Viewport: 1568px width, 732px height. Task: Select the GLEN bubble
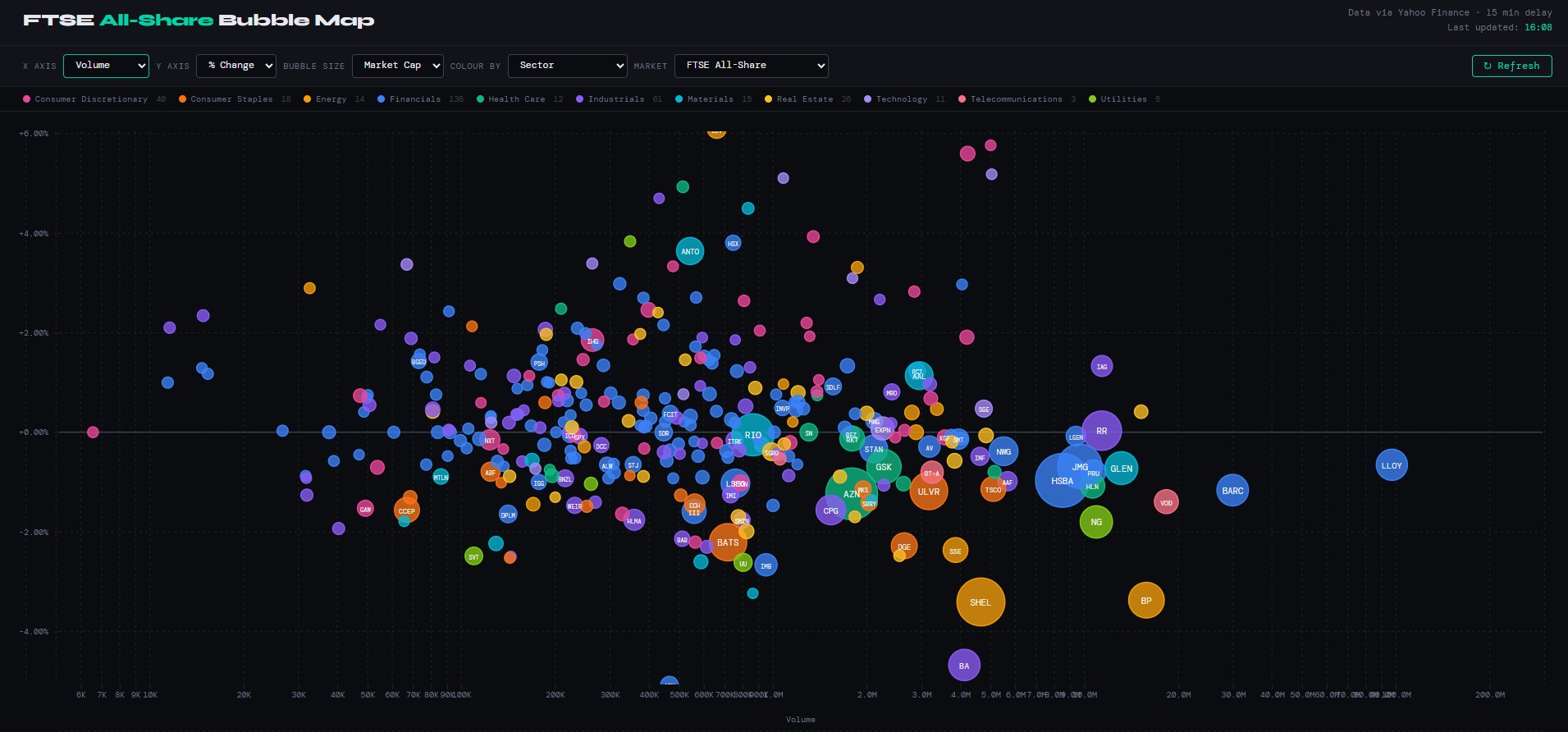pos(1121,469)
